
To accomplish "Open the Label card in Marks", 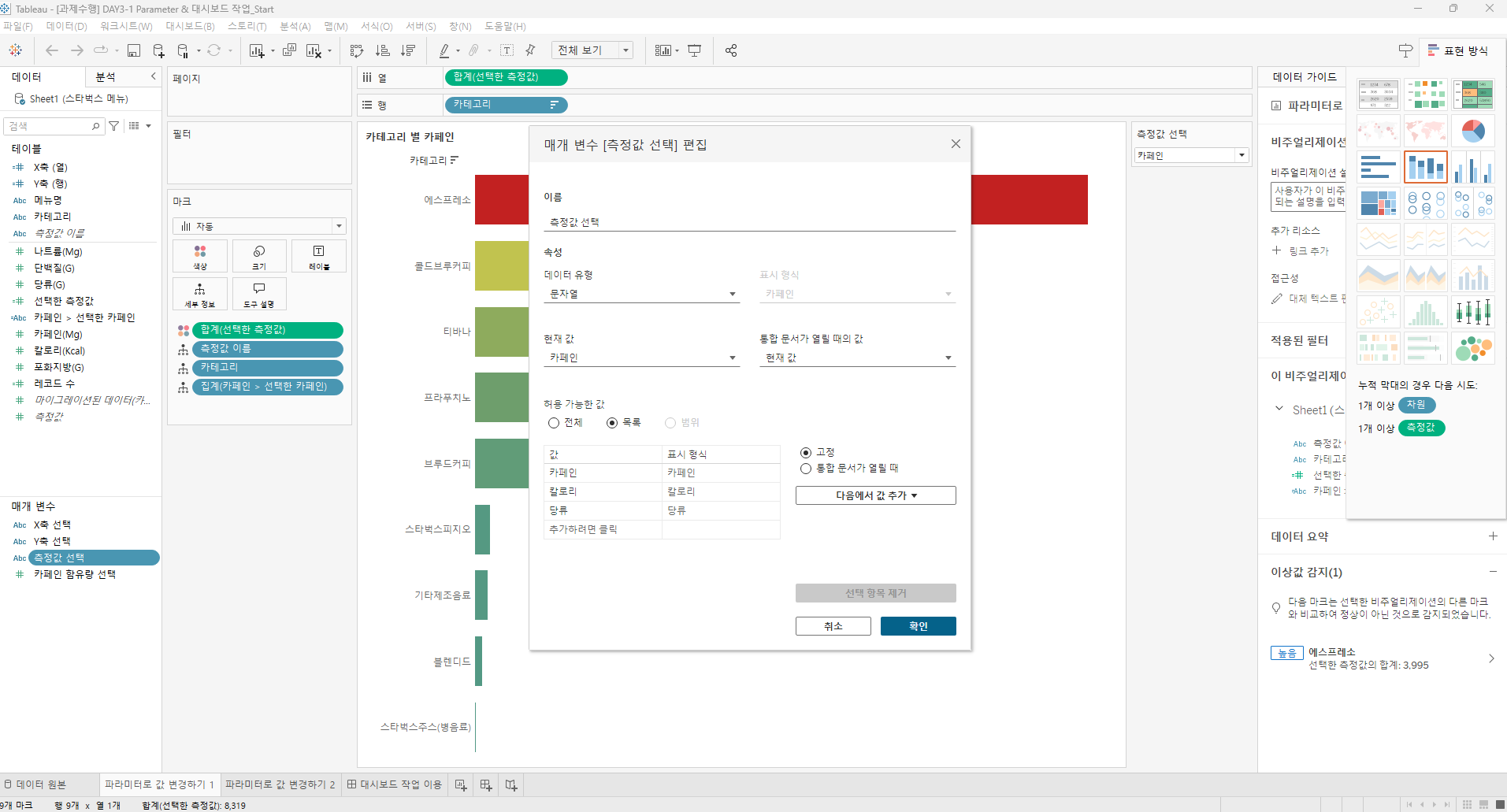I will pos(318,257).
